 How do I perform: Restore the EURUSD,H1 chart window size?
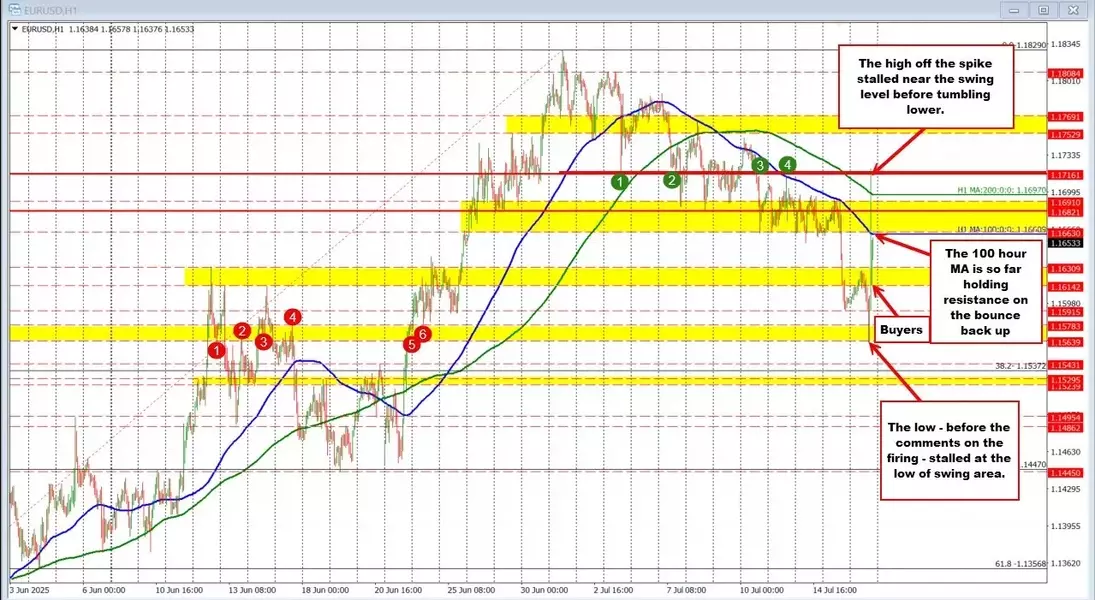click(1044, 10)
